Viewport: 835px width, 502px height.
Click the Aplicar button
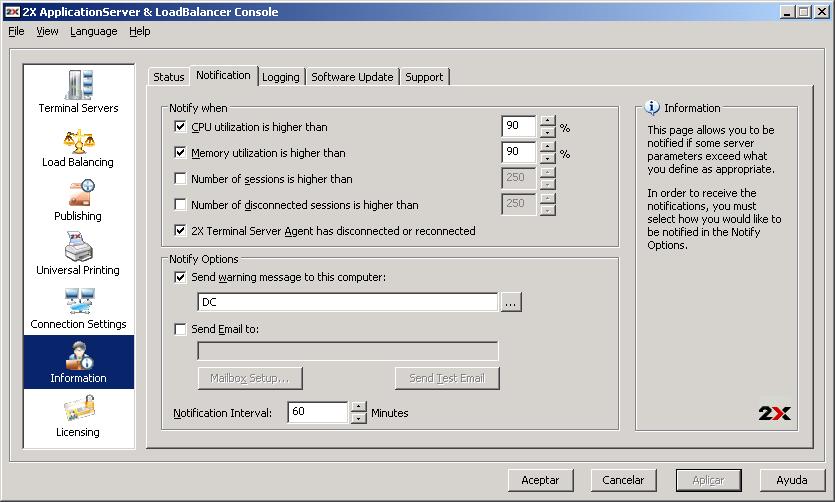[708, 480]
